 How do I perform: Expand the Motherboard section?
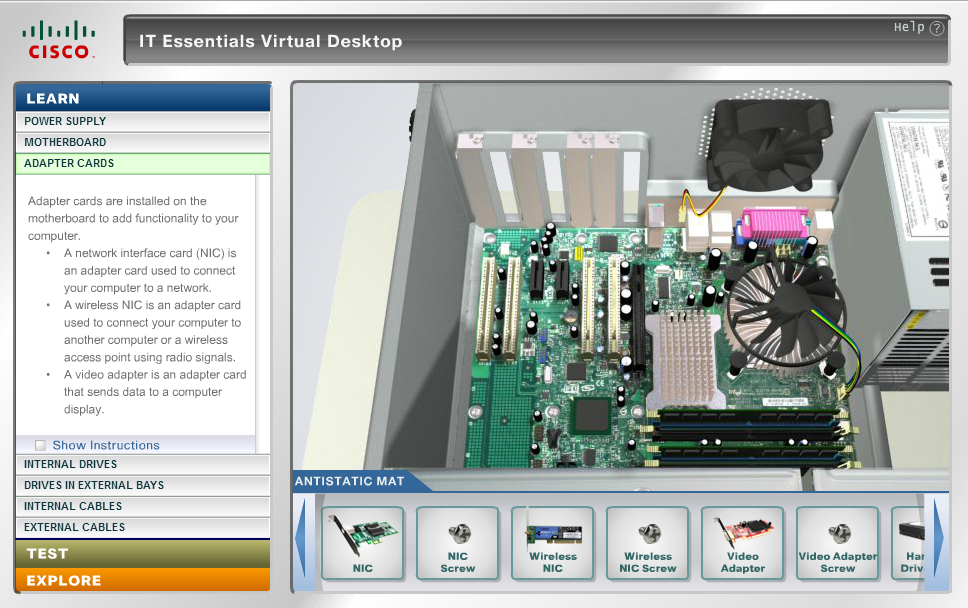(x=142, y=142)
